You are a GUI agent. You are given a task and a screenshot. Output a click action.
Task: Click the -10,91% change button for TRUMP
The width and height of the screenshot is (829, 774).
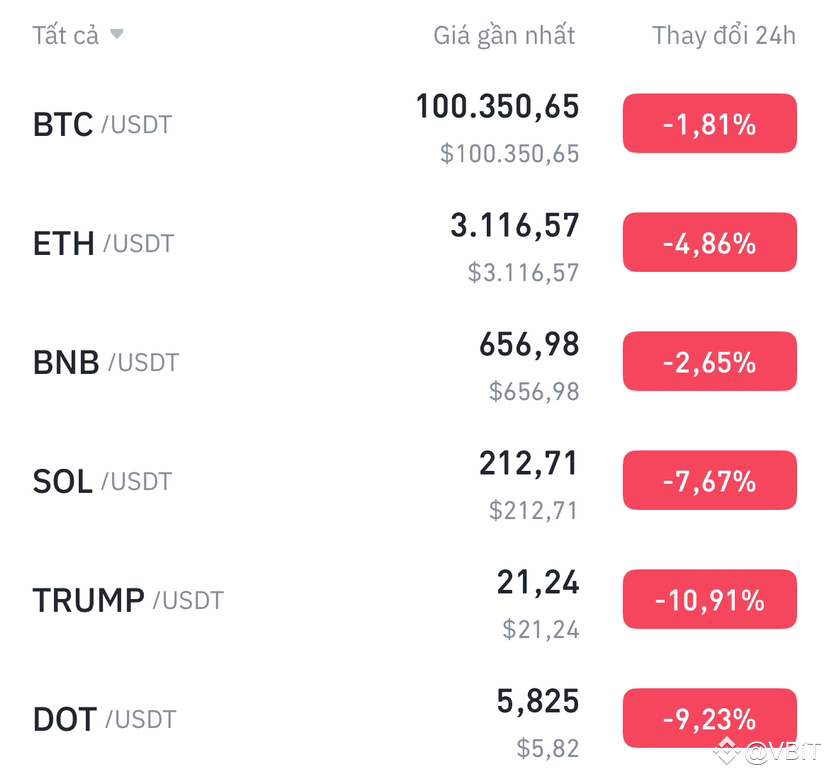tap(709, 599)
